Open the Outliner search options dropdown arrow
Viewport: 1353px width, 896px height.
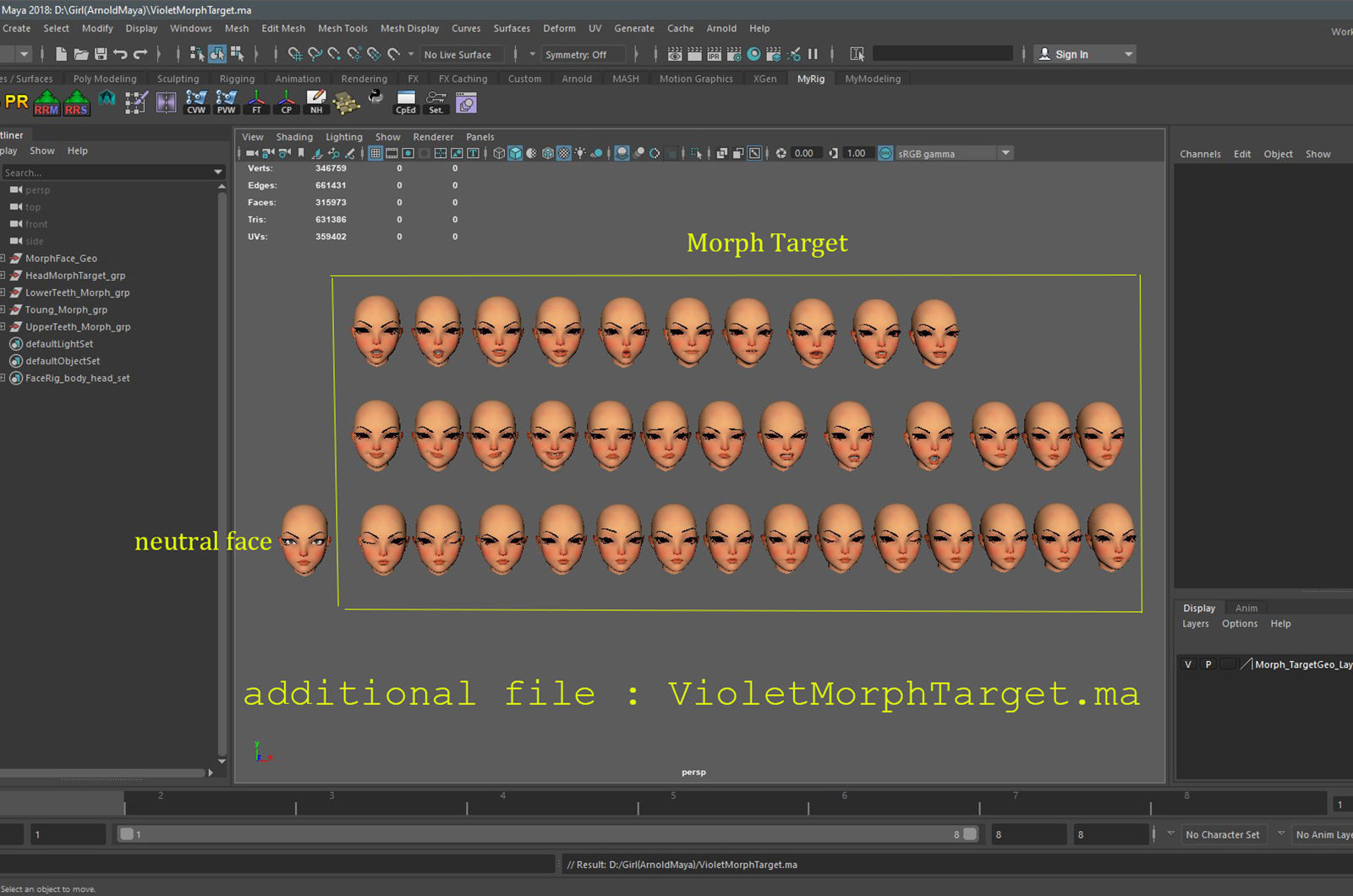click(218, 172)
